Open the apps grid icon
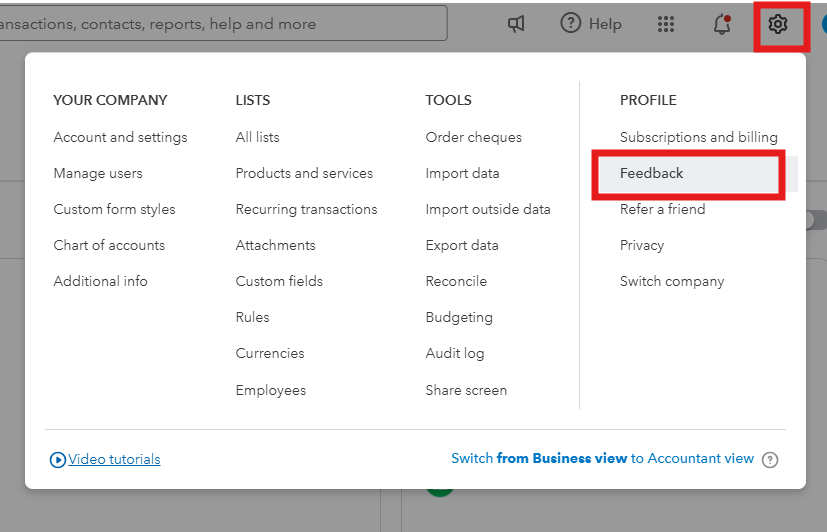 [666, 24]
